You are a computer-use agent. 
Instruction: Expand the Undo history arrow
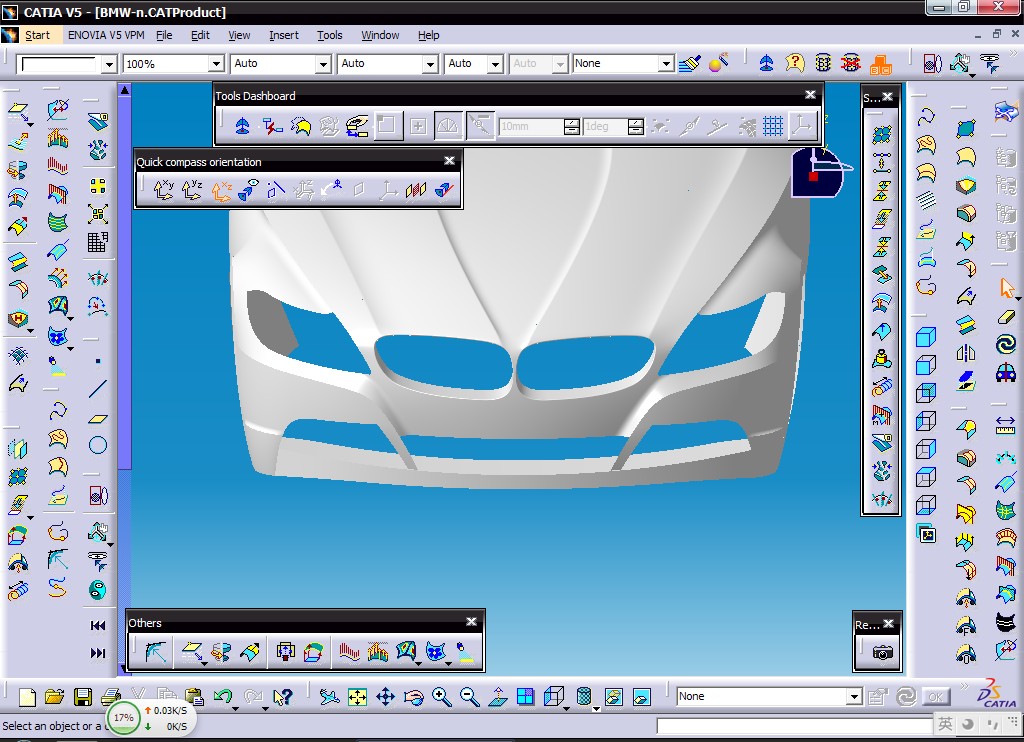[x=236, y=707]
